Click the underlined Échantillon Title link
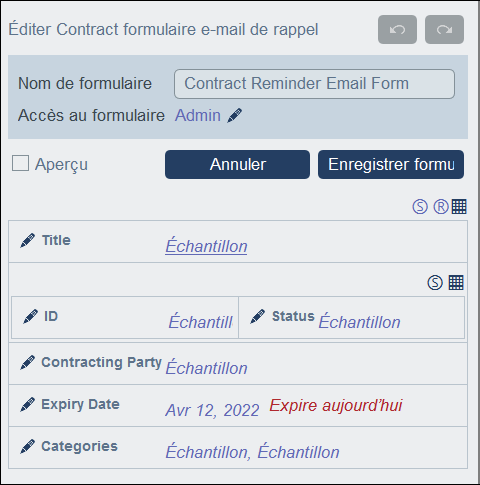Image resolution: width=480 pixels, height=485 pixels. (206, 246)
